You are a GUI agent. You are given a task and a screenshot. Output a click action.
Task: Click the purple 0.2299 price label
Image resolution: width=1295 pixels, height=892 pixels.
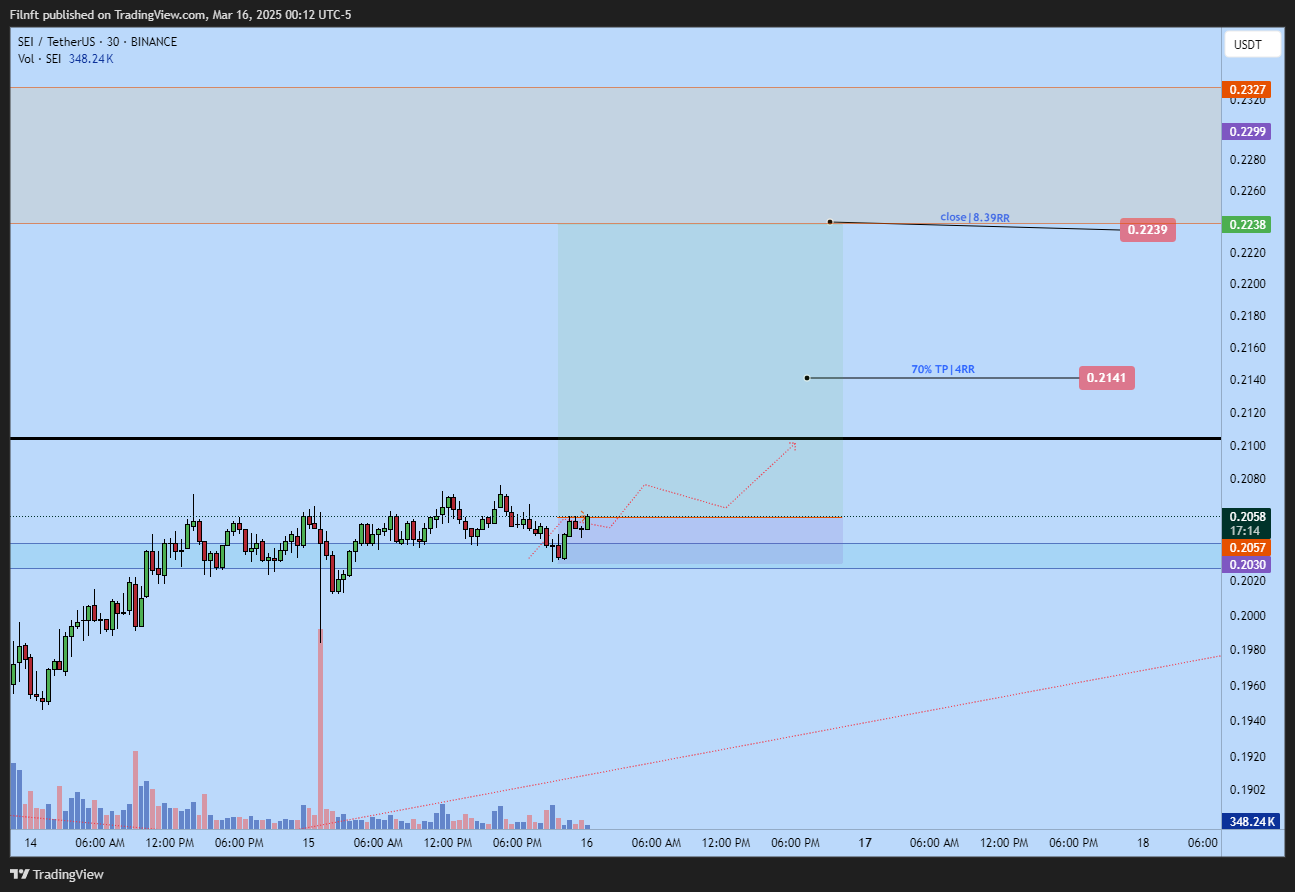pyautogui.click(x=1246, y=131)
